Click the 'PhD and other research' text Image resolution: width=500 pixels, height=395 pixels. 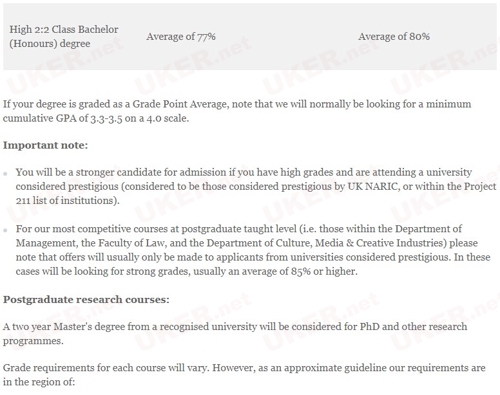(413, 327)
